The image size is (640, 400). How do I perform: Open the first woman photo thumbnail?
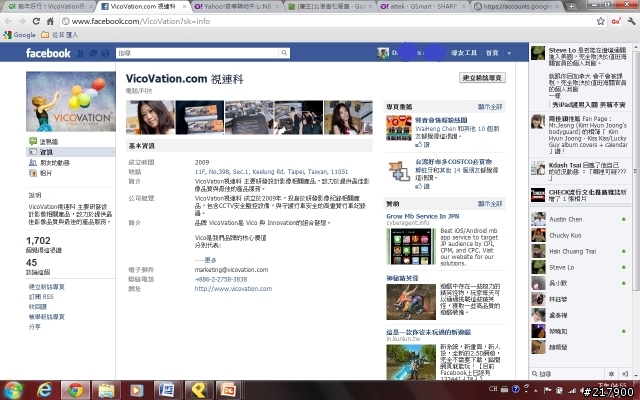click(x=150, y=117)
